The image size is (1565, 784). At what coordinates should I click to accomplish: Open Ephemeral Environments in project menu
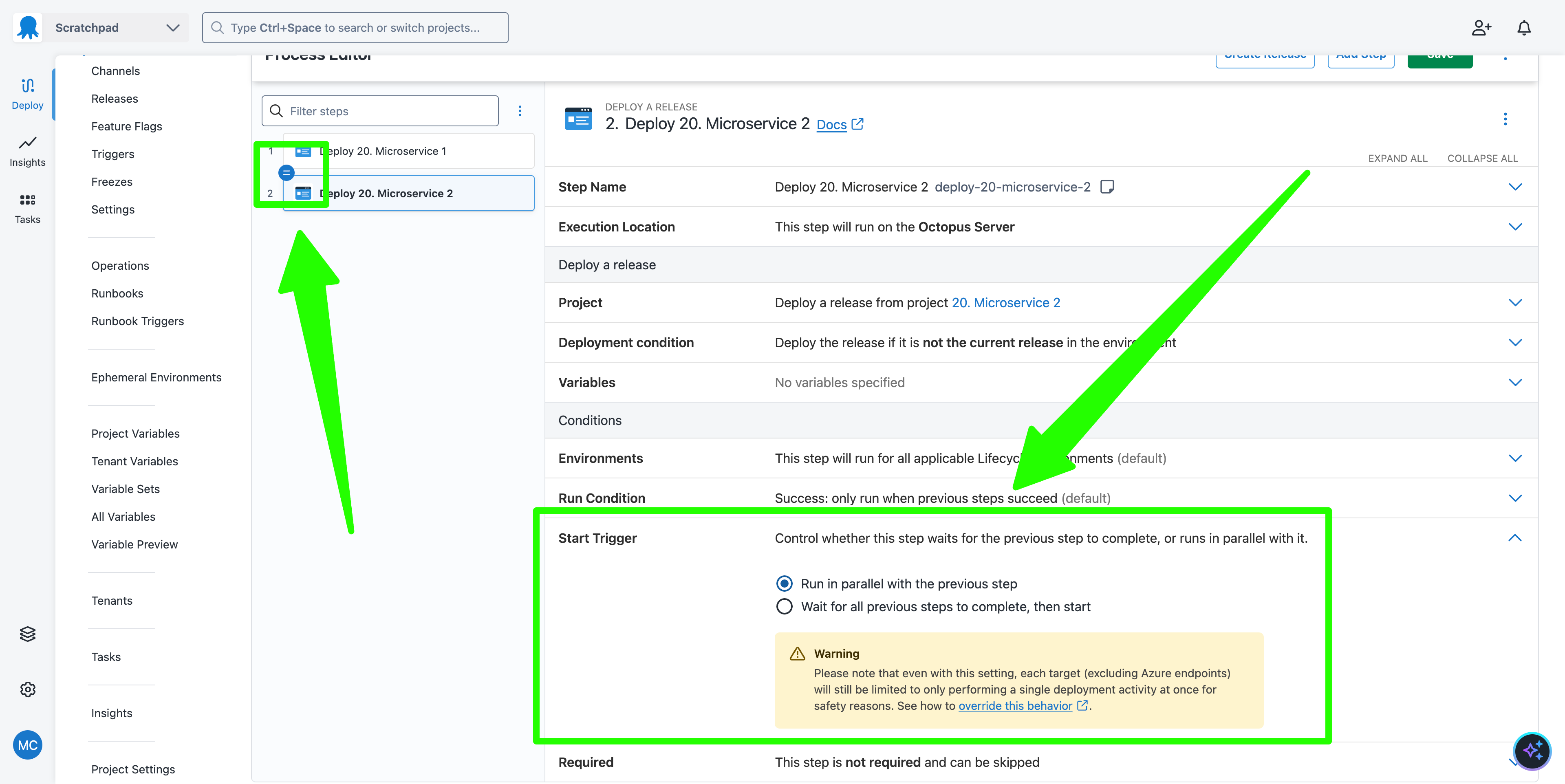156,377
